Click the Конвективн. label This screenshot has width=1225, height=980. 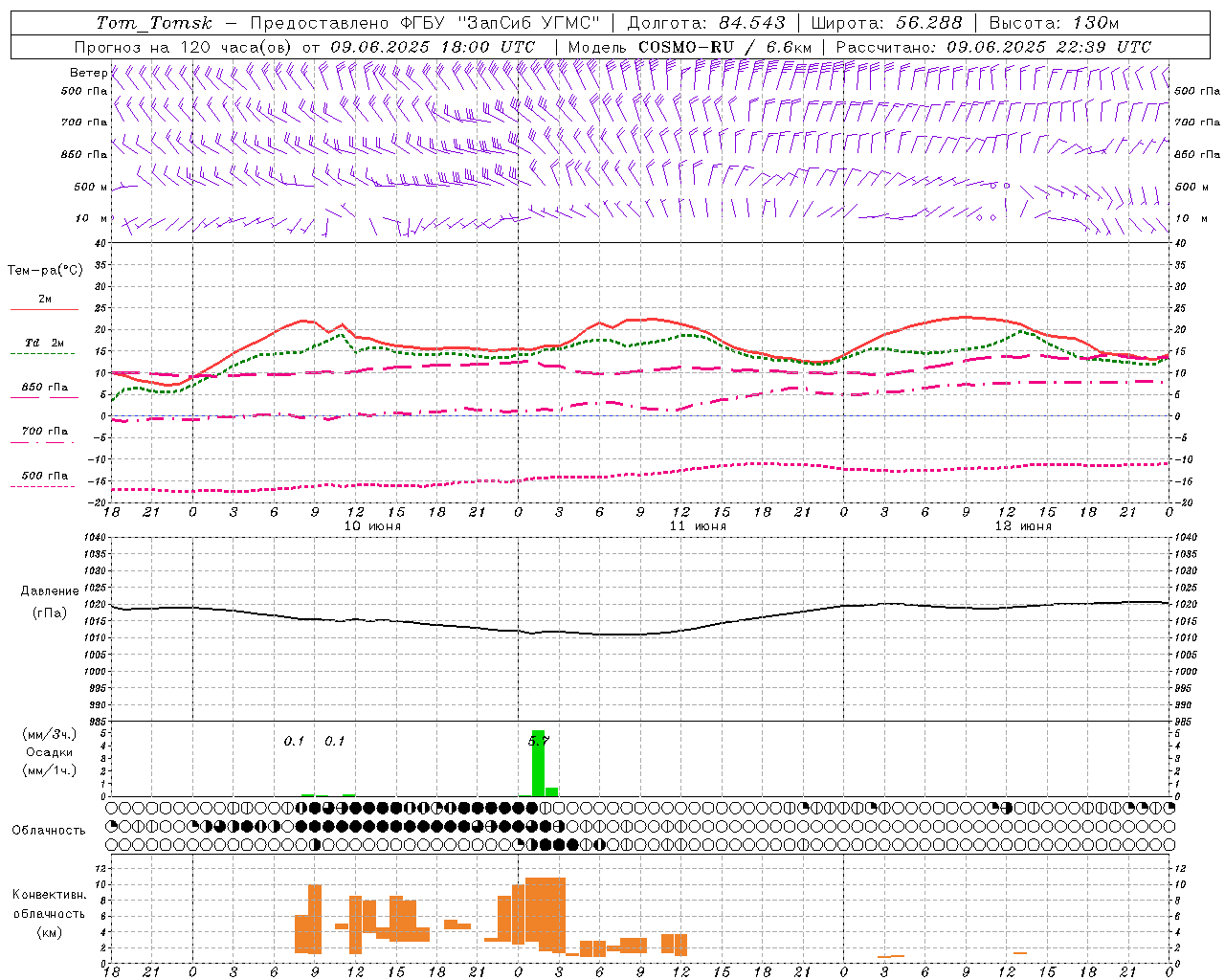[x=49, y=895]
